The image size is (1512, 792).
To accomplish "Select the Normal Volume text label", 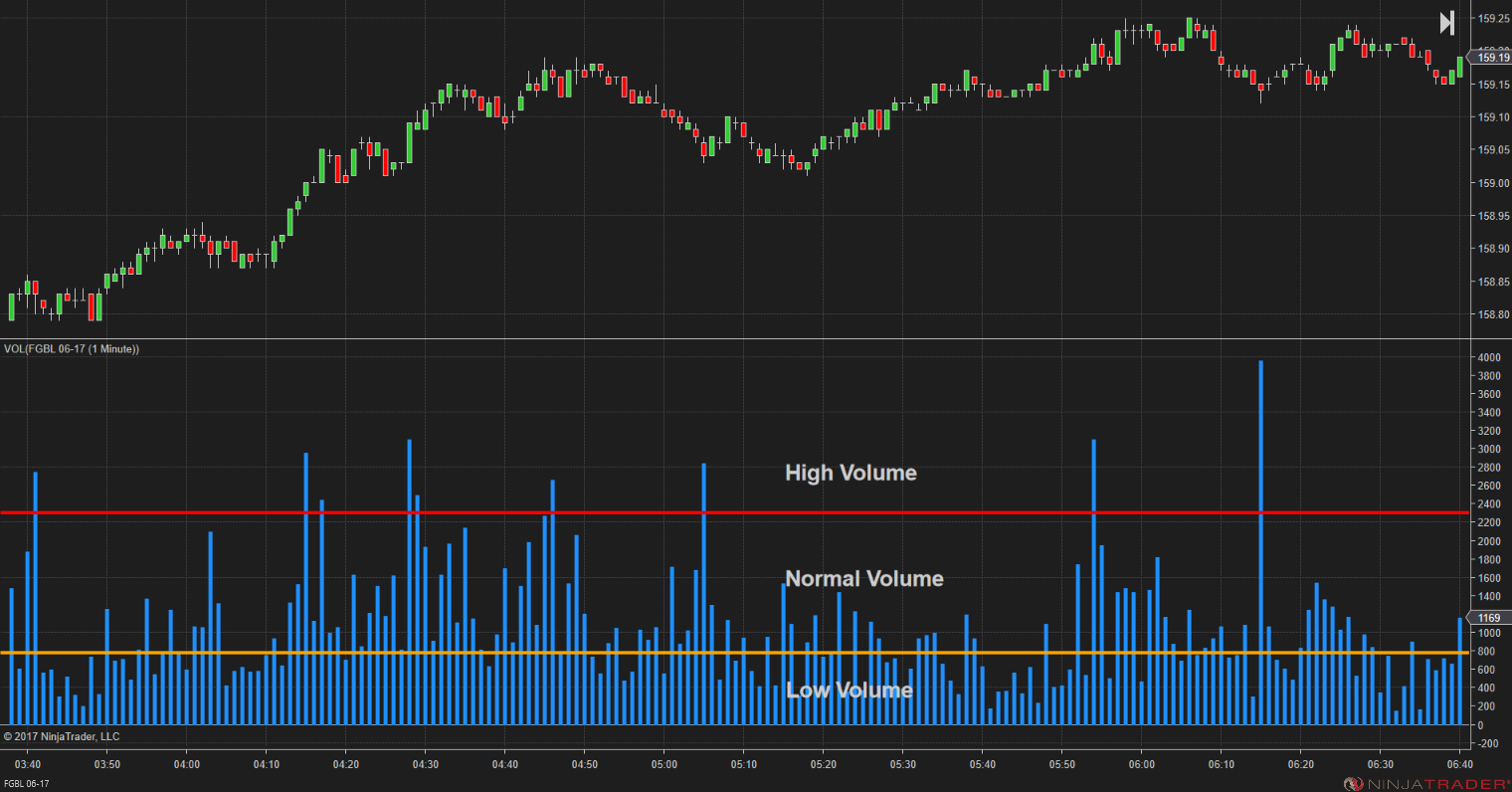I will click(864, 579).
